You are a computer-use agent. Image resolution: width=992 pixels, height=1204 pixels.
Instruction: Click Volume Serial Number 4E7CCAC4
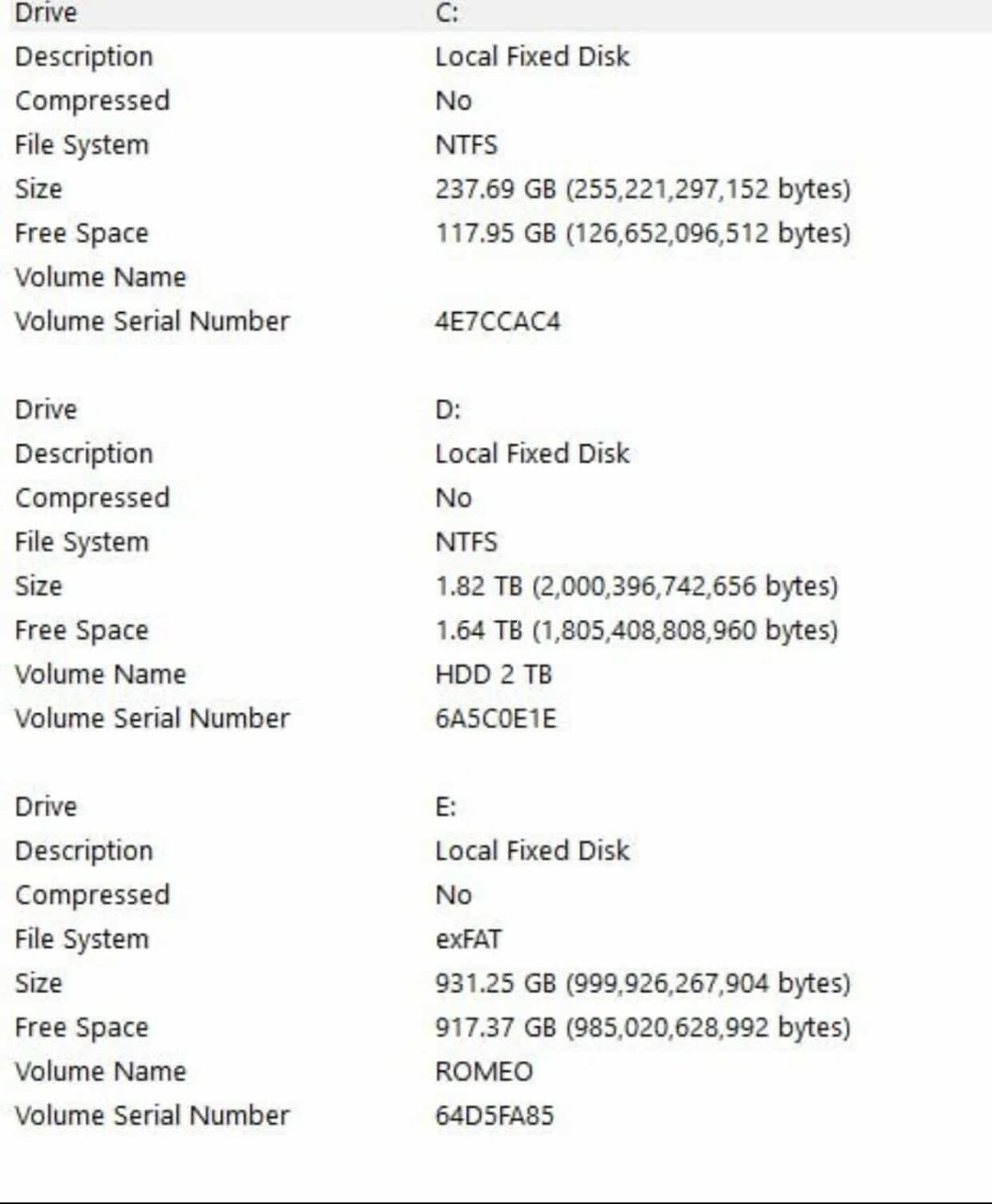pos(497,322)
